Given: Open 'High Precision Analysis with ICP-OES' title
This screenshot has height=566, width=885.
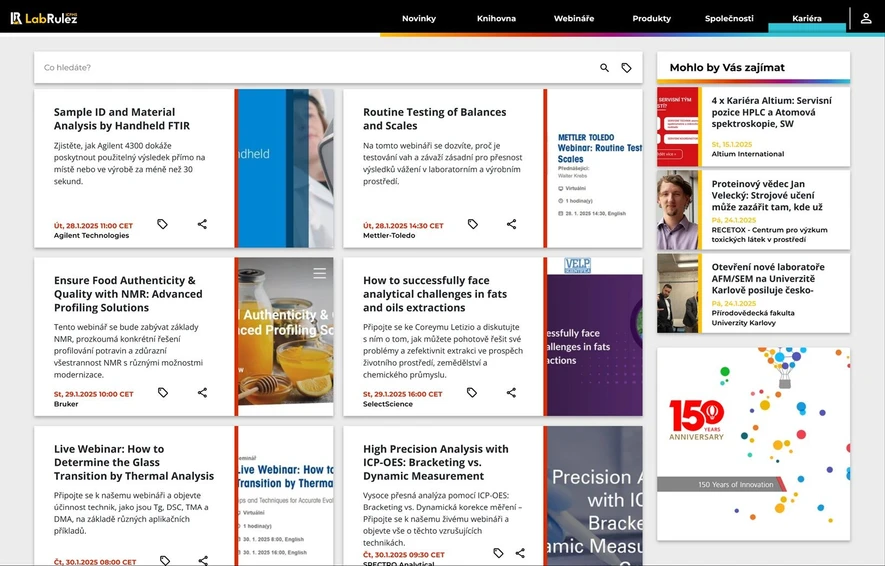Looking at the screenshot, I should coord(436,462).
